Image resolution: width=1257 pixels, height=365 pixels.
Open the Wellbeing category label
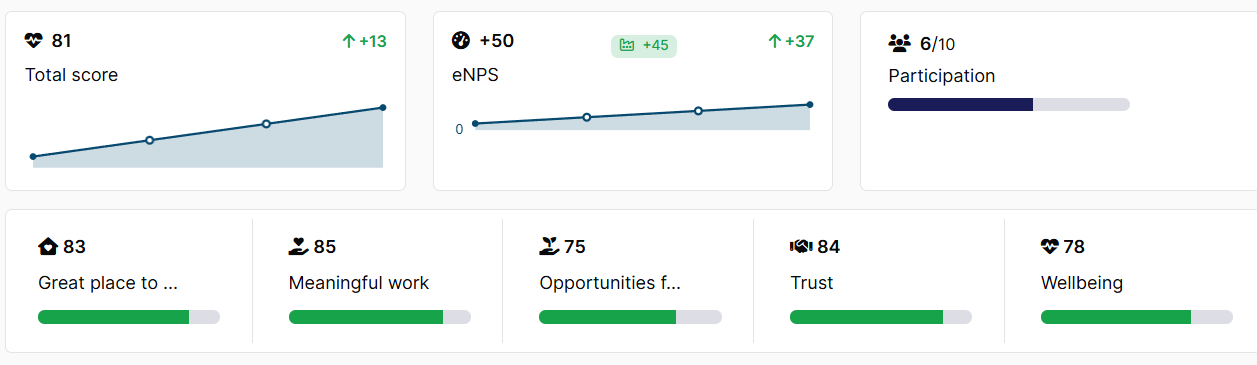tap(1082, 283)
